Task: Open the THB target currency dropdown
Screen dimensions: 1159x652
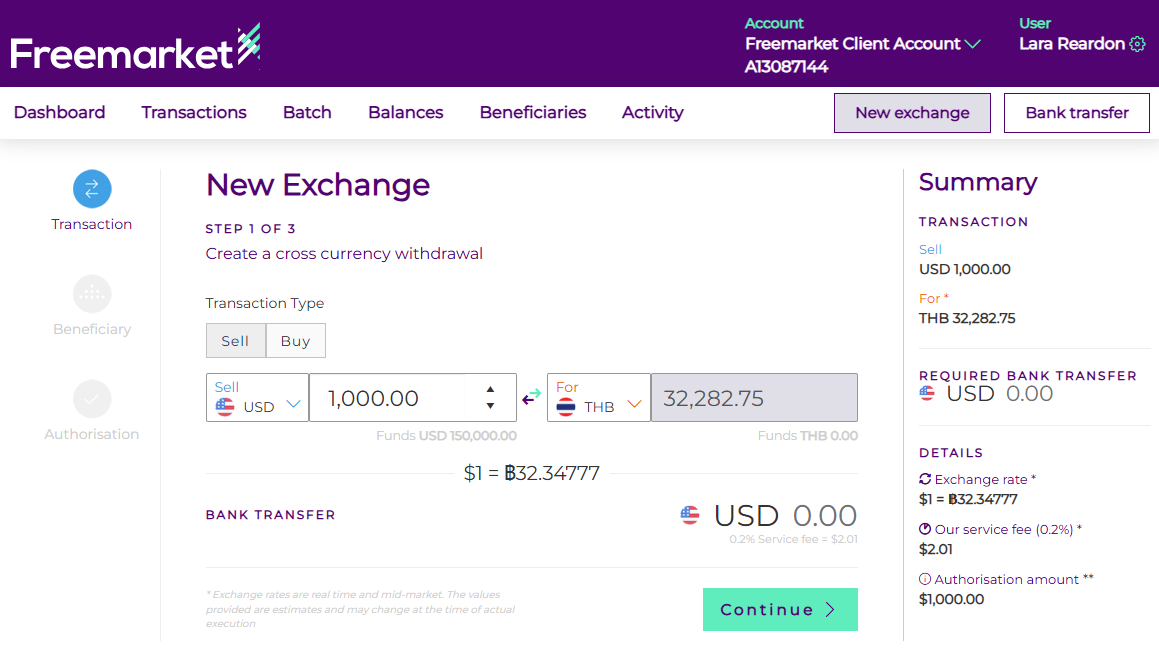Action: click(x=599, y=398)
